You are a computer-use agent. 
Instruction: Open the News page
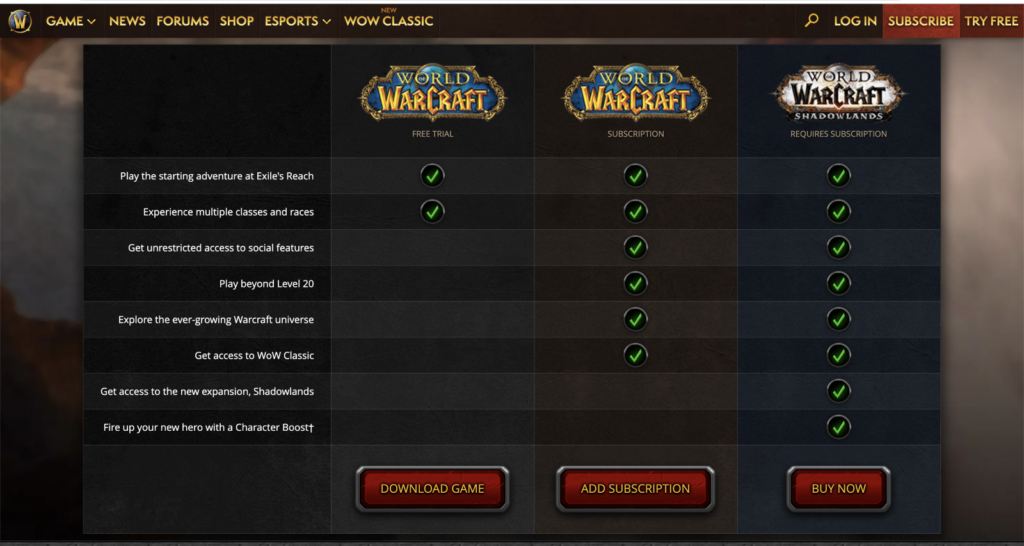[127, 21]
